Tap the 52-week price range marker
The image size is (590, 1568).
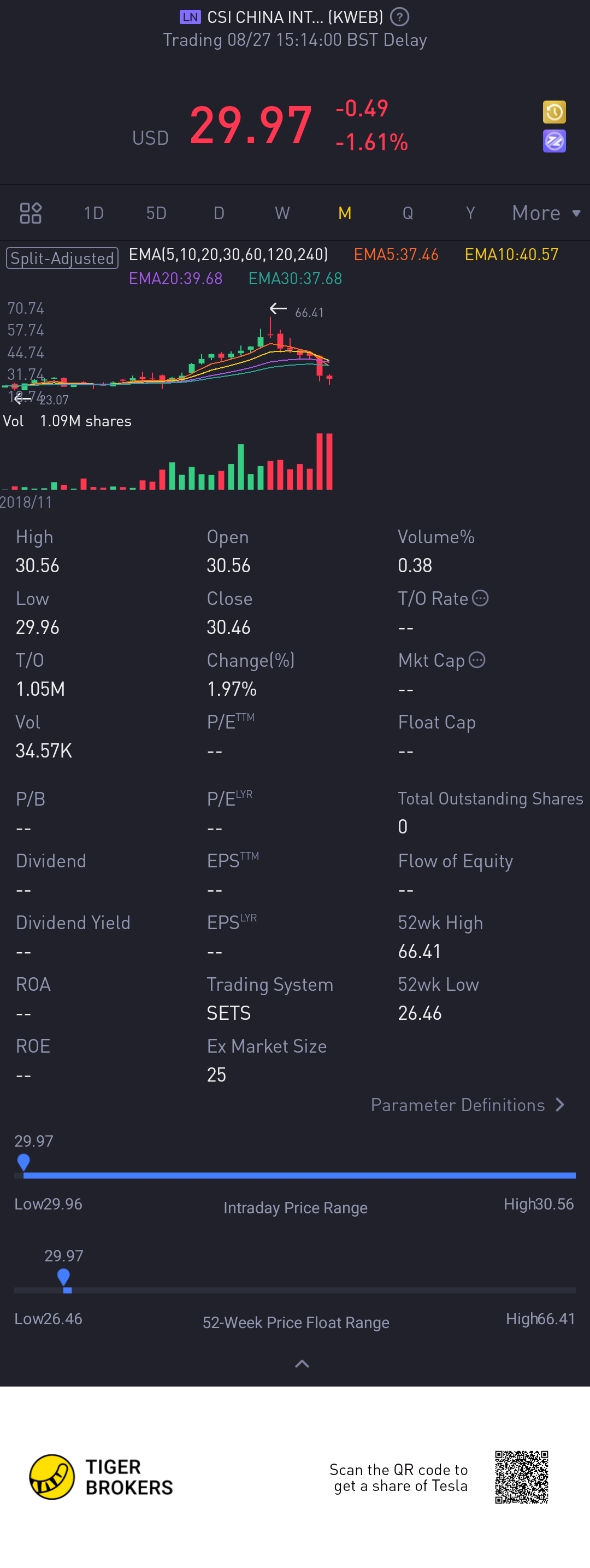pyautogui.click(x=64, y=1279)
